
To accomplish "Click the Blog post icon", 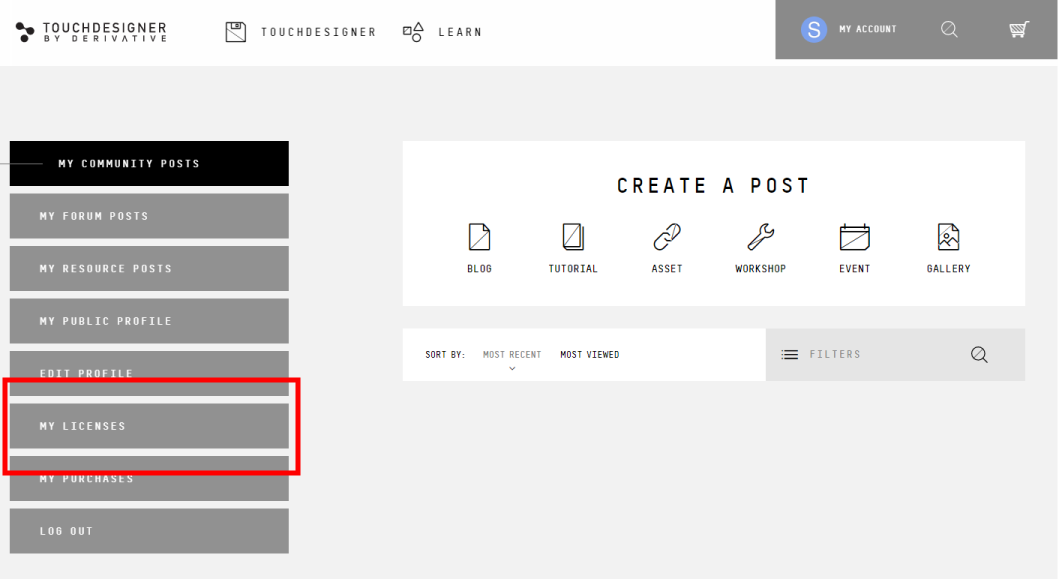I will coord(479,237).
